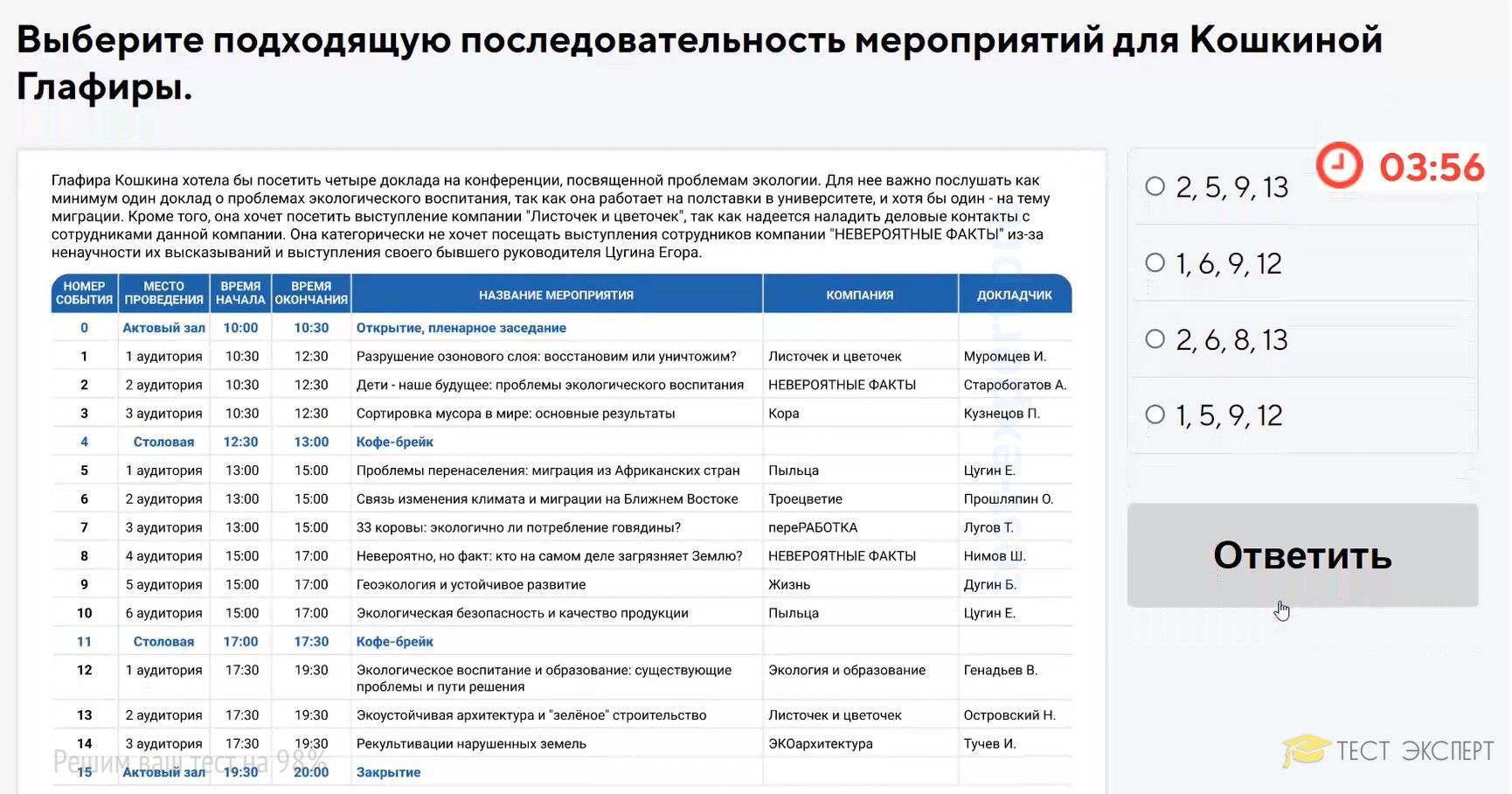Pick answer option 1, 5, 9, 12

(x=1155, y=414)
